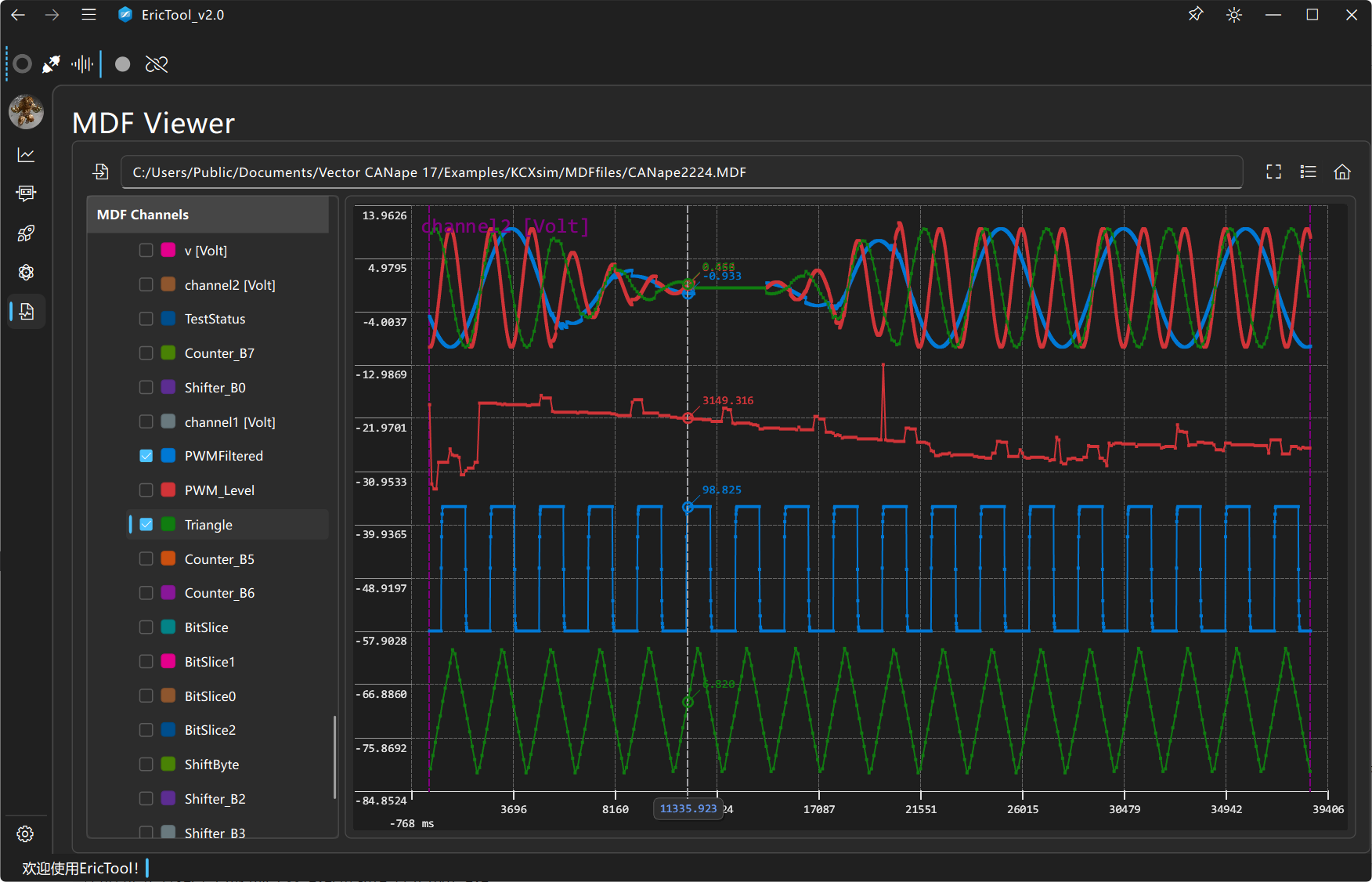Viewport: 1372px width, 882px height.
Task: Click the Counter_B7 green color swatch
Action: (x=168, y=353)
